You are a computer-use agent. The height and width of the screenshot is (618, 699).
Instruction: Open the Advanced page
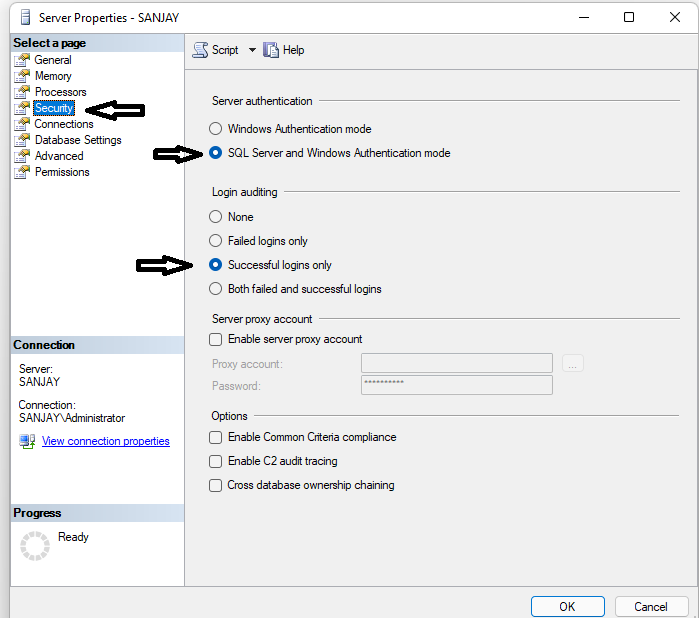pos(59,156)
